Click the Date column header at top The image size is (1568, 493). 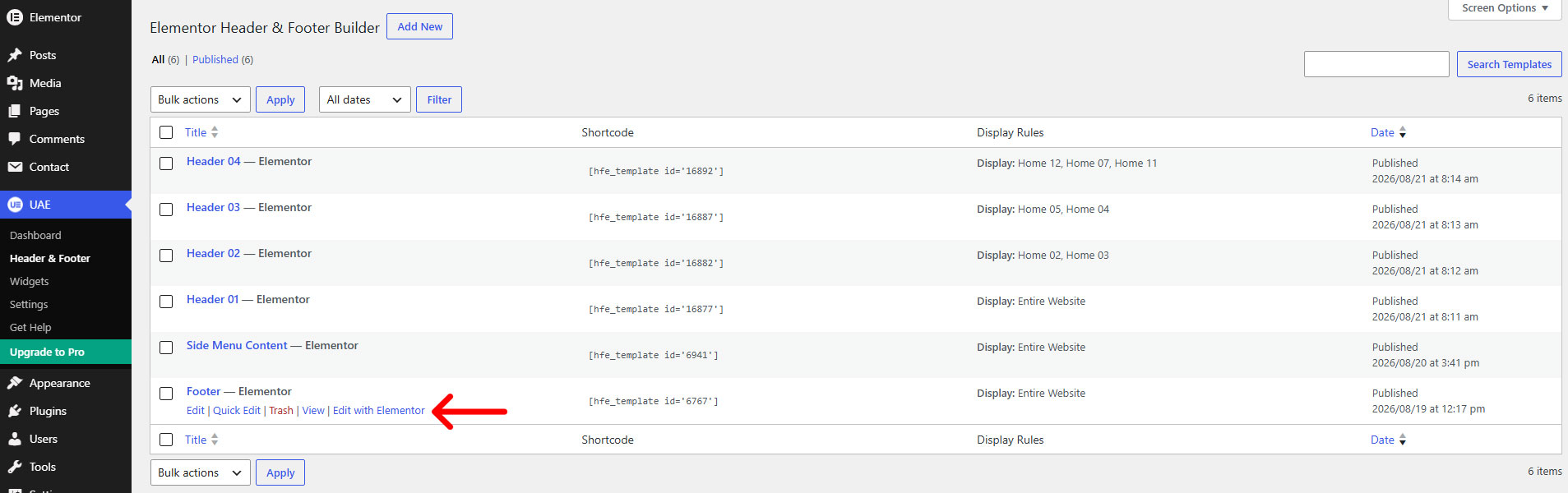(x=1382, y=132)
